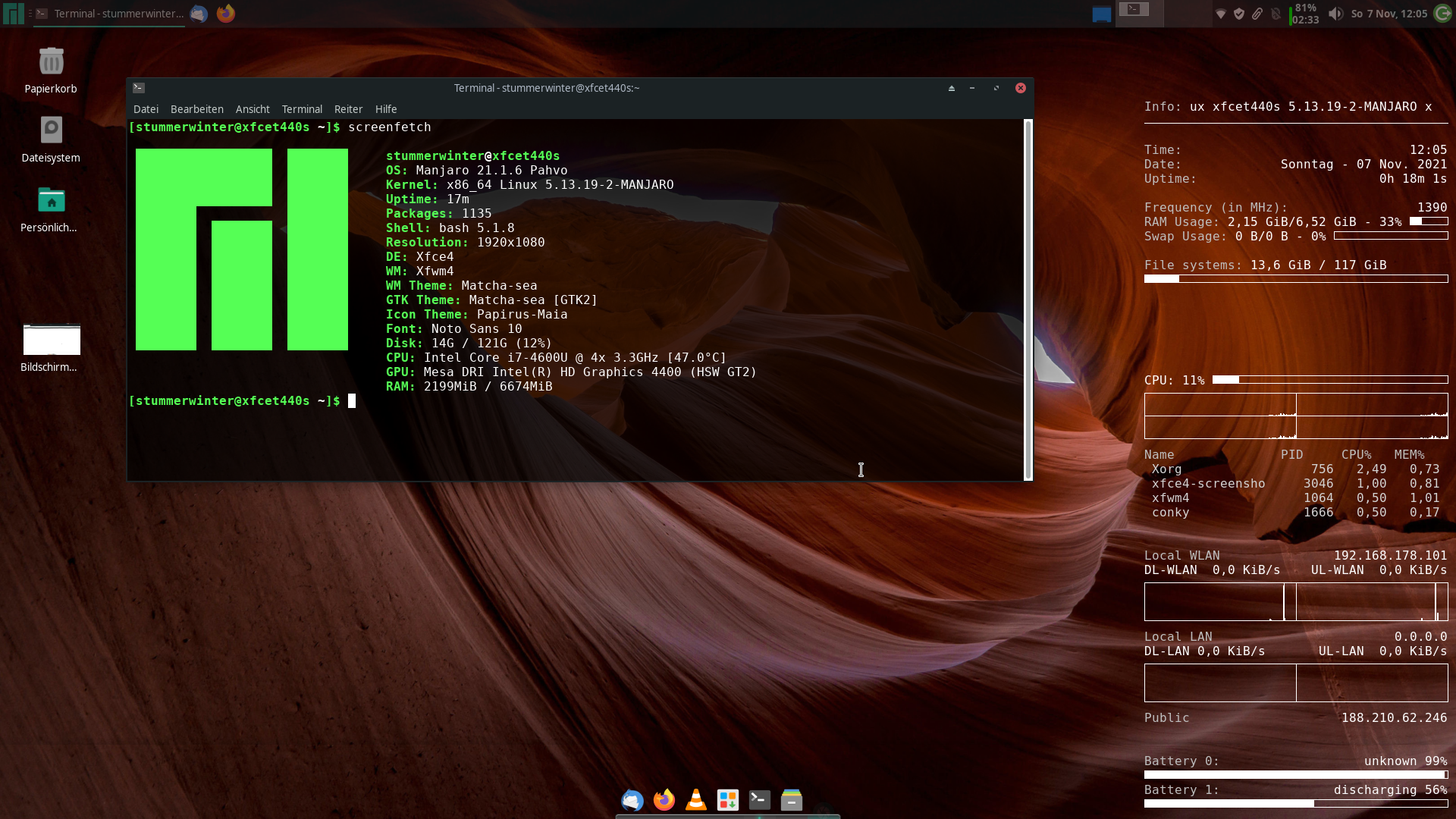Toggle the Bluetooth tray indicator
This screenshot has height=819, width=1456.
(1276, 13)
